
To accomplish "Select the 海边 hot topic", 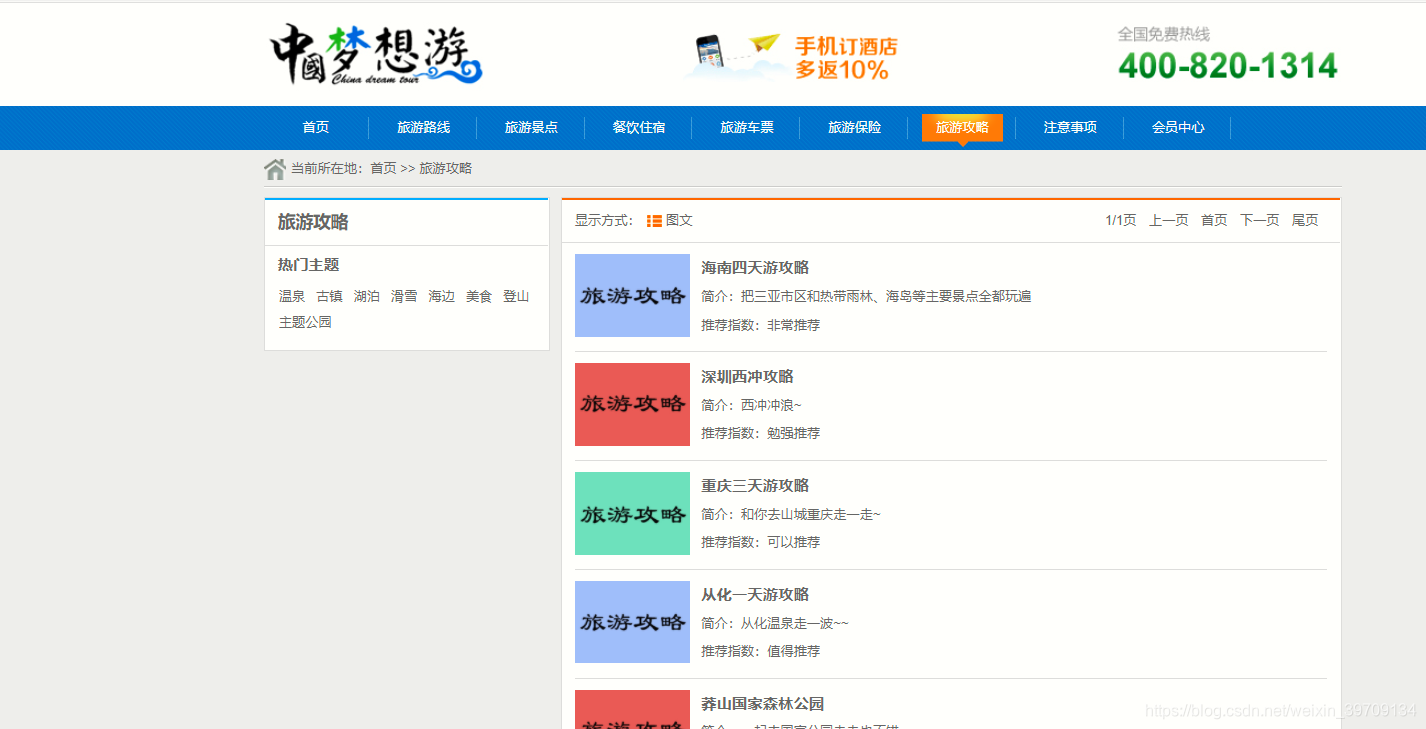I will pyautogui.click(x=441, y=297).
